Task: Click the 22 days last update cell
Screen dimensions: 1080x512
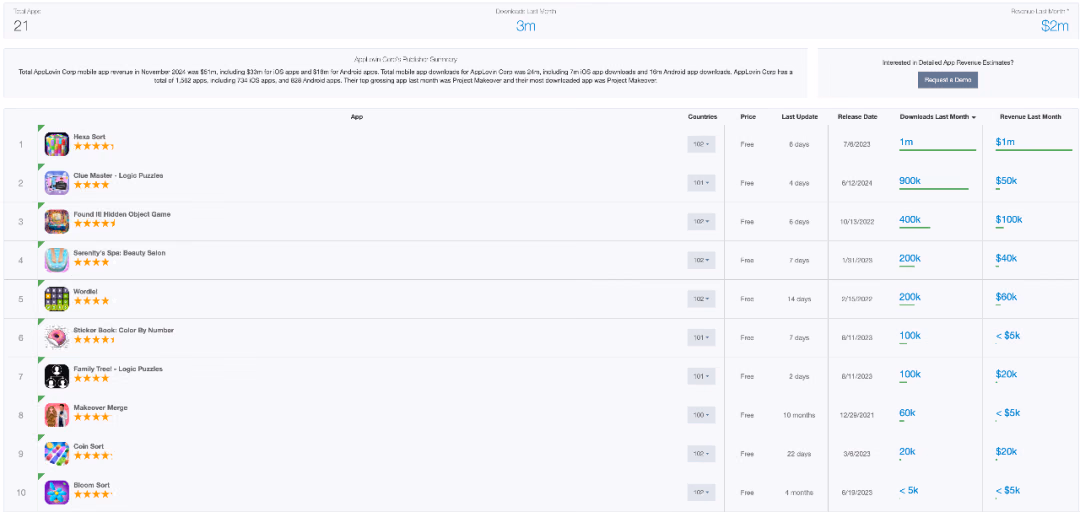Action: coord(799,453)
